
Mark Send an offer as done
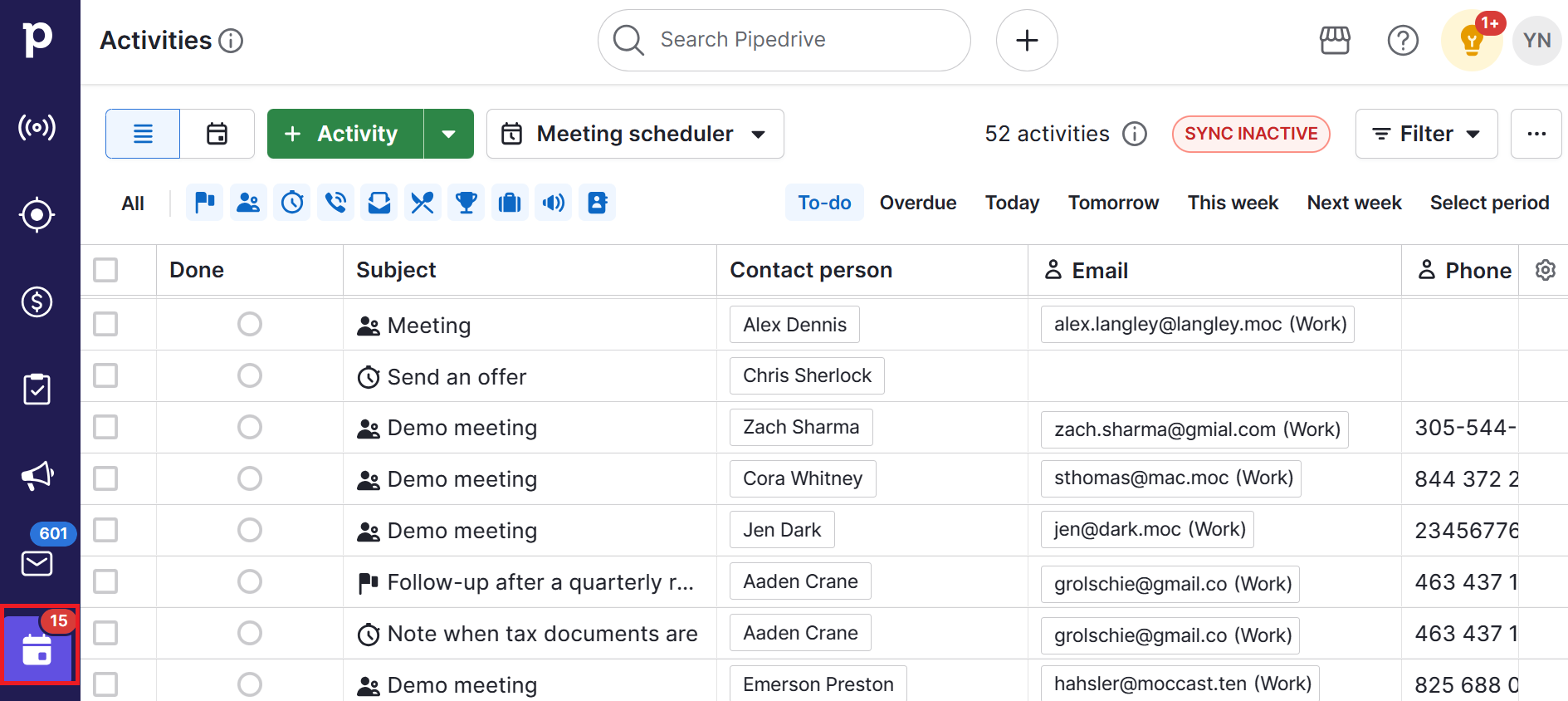[x=250, y=375]
